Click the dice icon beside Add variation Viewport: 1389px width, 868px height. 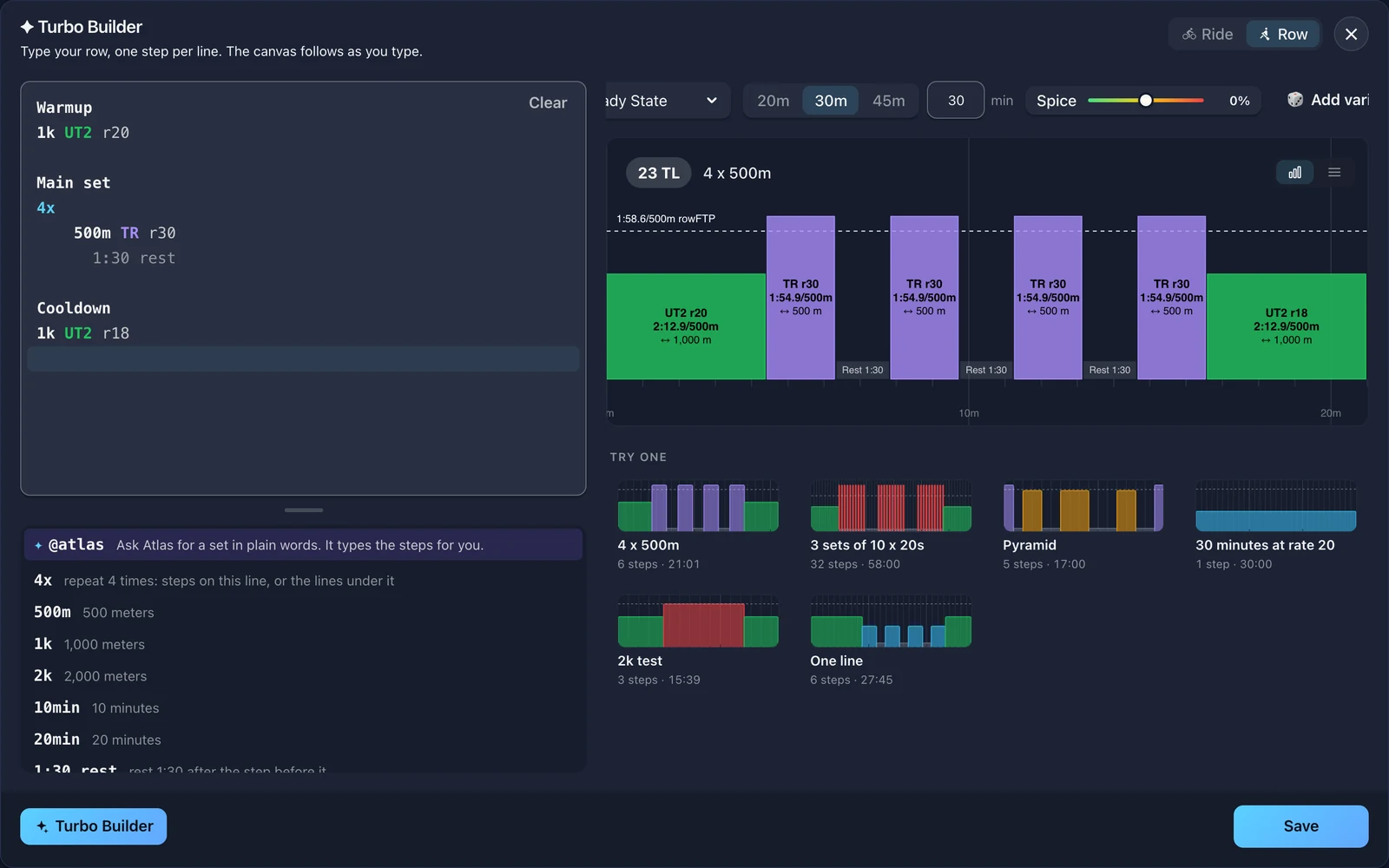1295,100
